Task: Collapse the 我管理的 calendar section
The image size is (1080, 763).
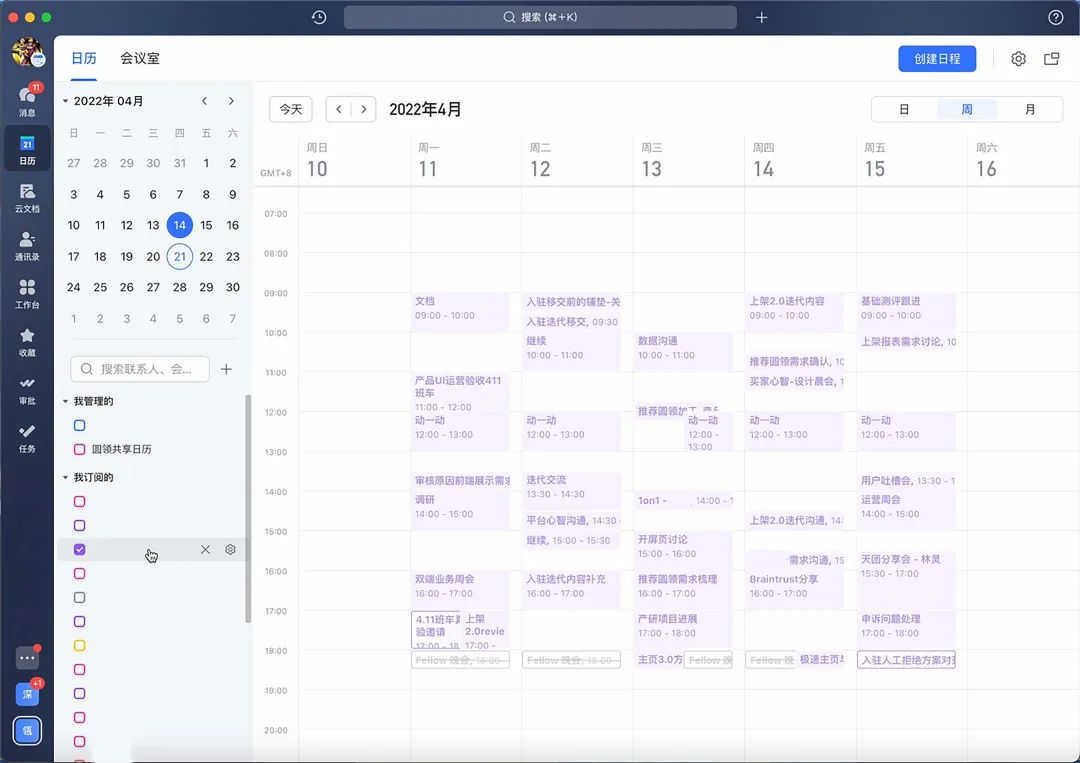Action: (66, 401)
